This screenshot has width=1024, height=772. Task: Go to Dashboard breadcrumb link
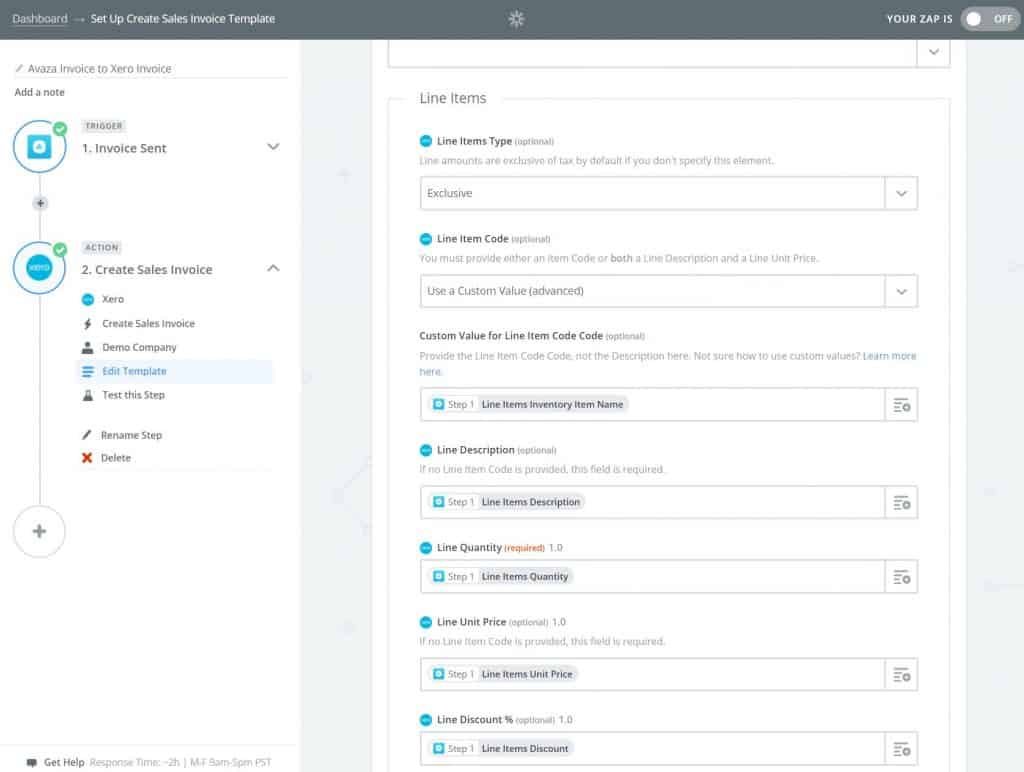tap(40, 19)
